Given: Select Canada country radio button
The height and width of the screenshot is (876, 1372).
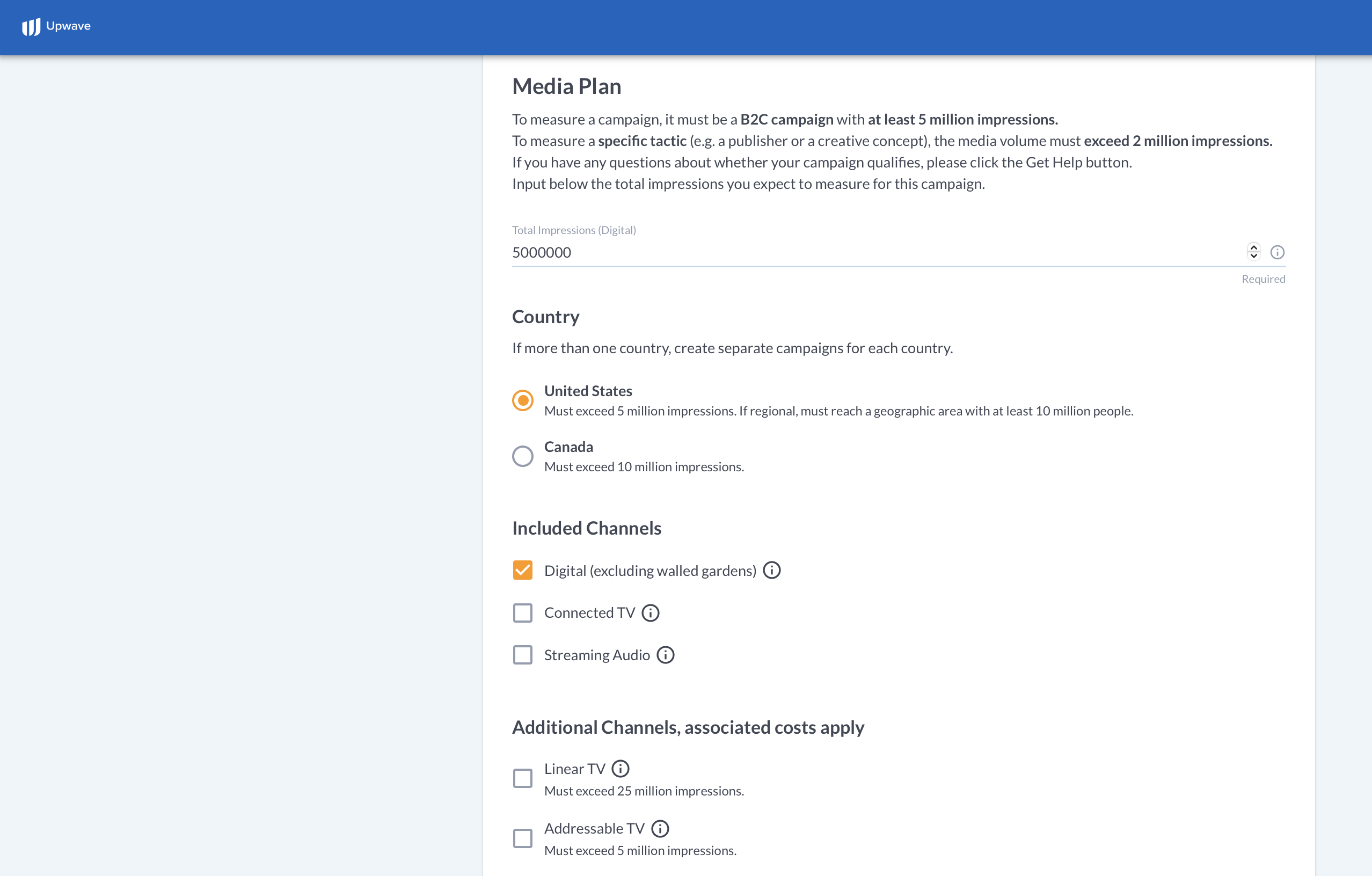Looking at the screenshot, I should (522, 456).
